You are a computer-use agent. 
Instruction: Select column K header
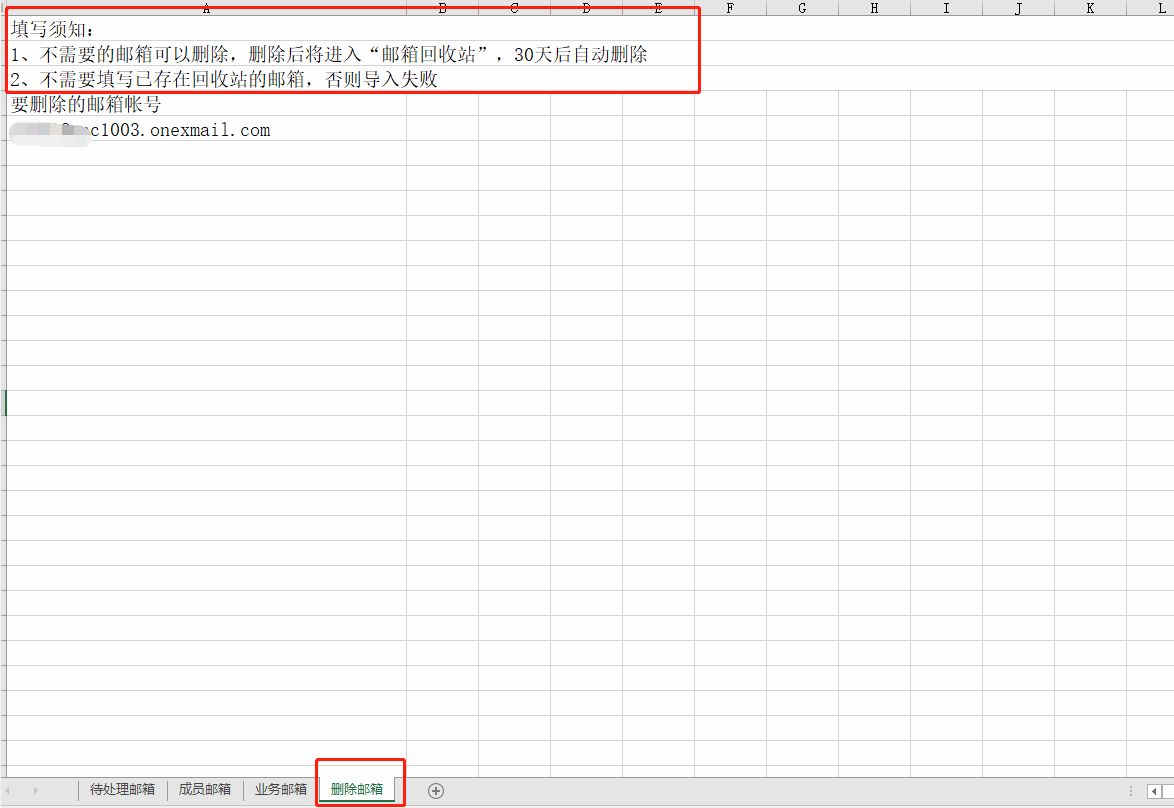[1090, 8]
